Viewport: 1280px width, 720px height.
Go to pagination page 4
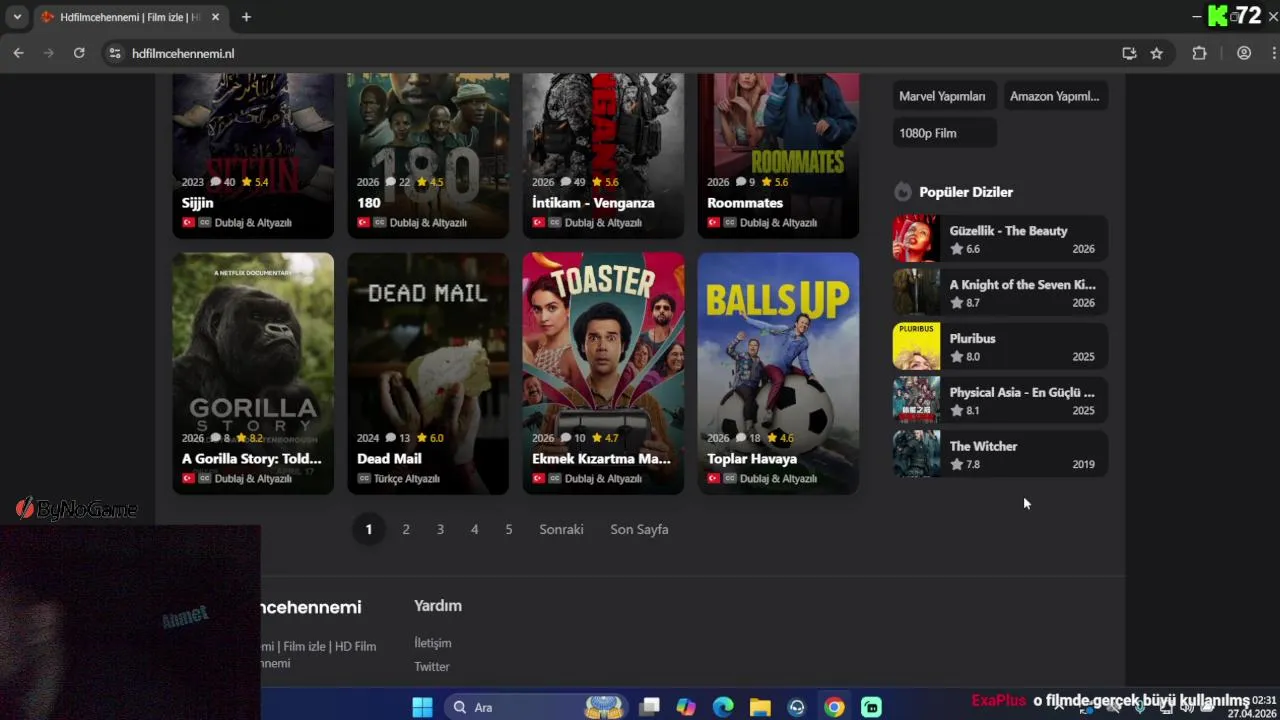[x=474, y=529]
